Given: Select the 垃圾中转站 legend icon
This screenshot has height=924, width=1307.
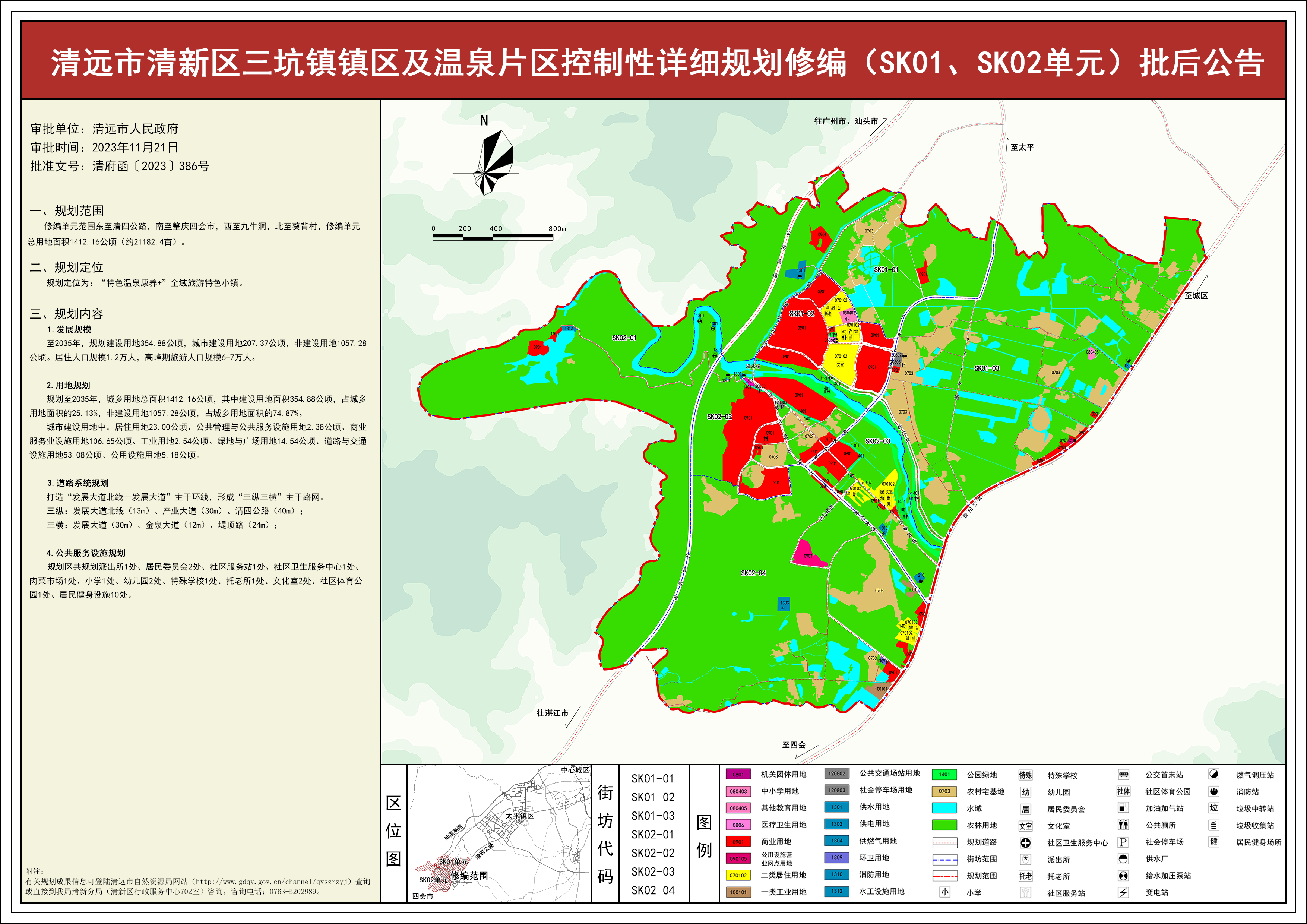Looking at the screenshot, I should (x=1213, y=808).
